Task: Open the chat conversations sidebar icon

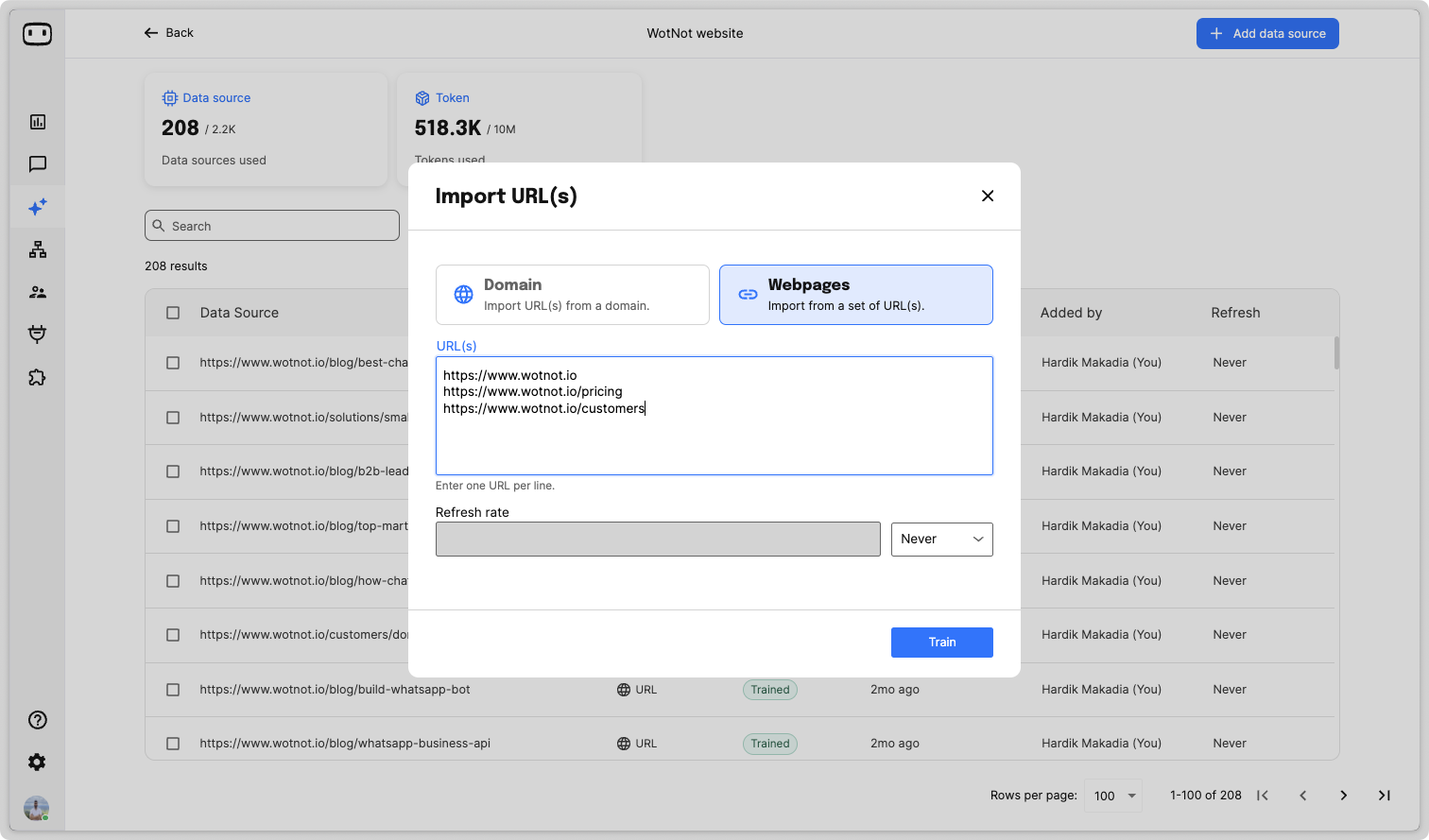Action: (38, 164)
